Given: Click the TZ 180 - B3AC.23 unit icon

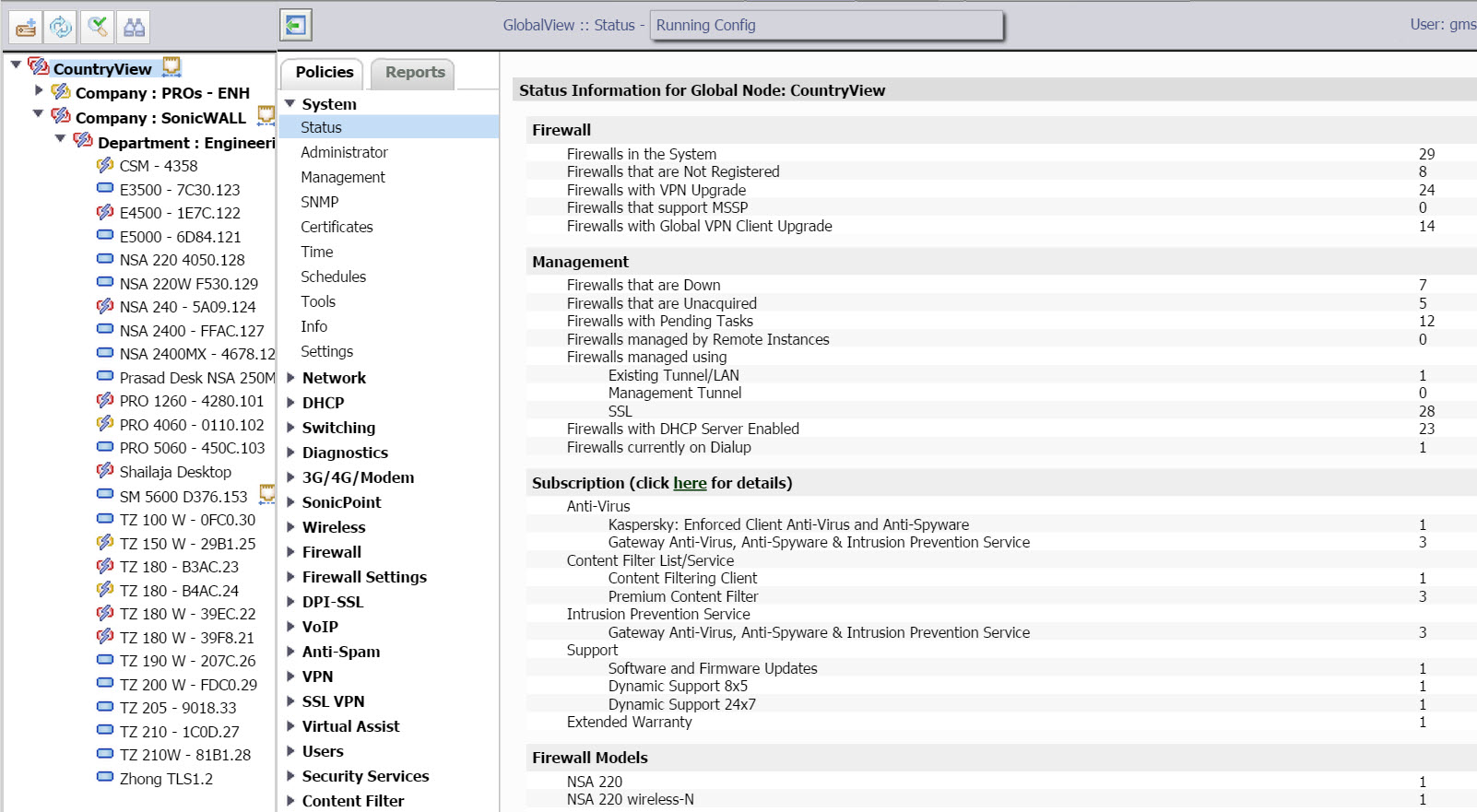Looking at the screenshot, I should pyautogui.click(x=105, y=566).
